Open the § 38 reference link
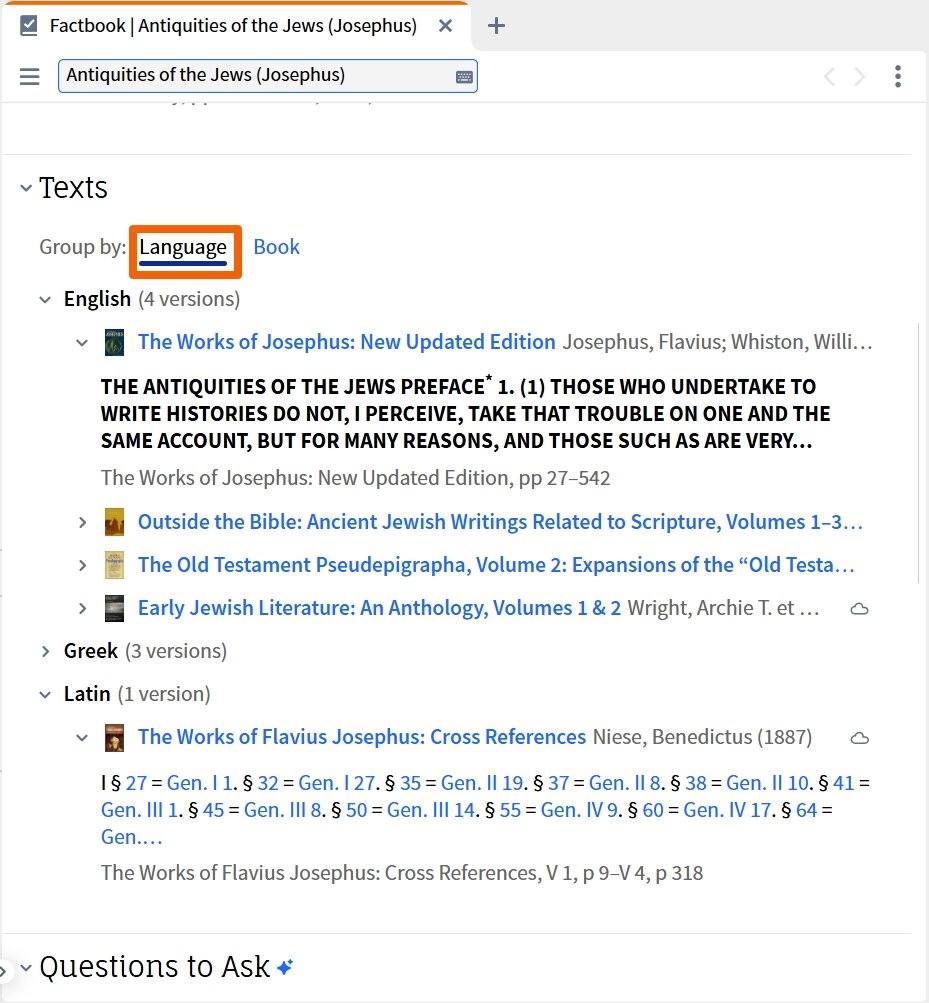 (696, 783)
